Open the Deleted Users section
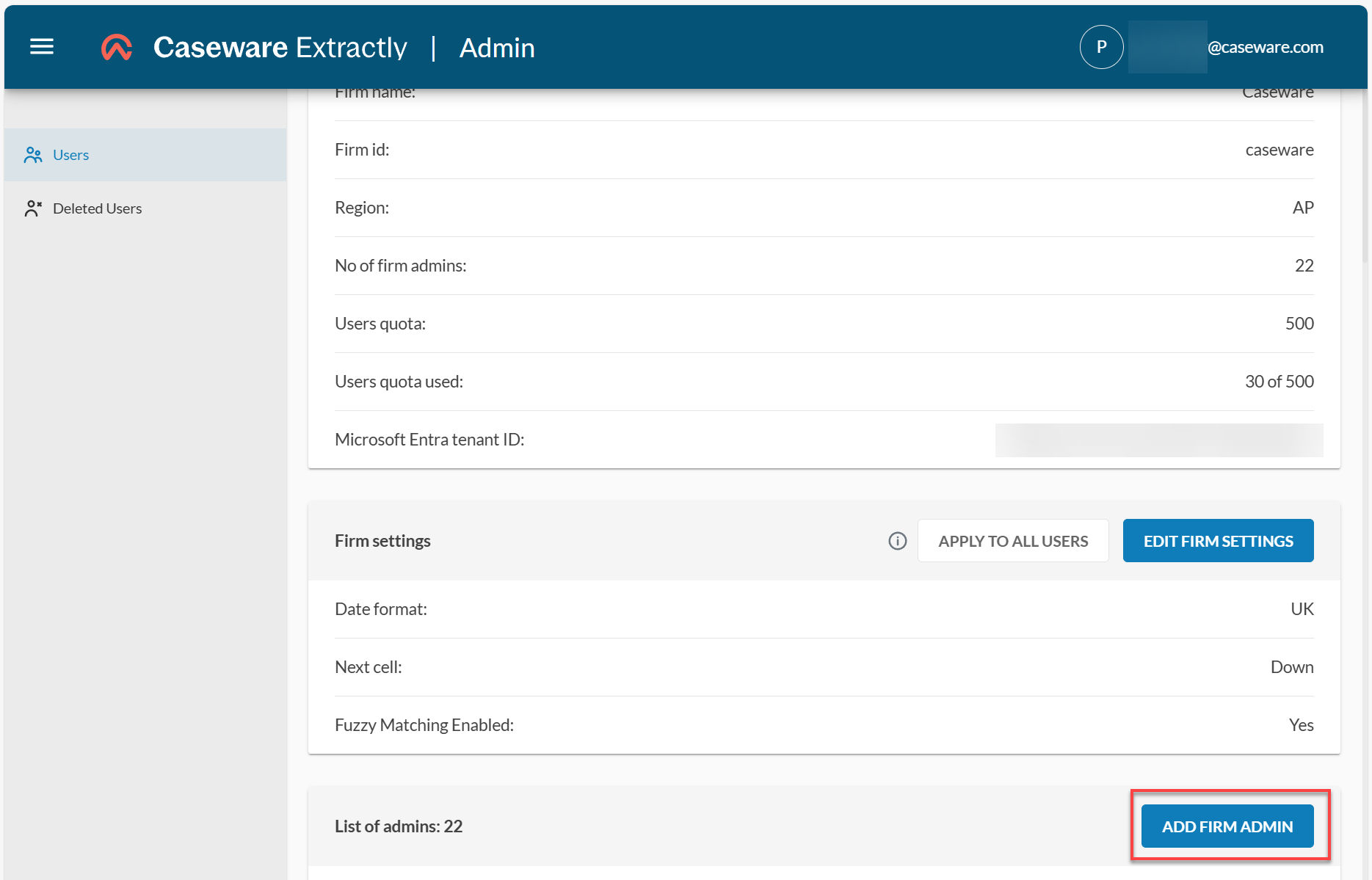The width and height of the screenshot is (1372, 880). pyautogui.click(x=97, y=208)
